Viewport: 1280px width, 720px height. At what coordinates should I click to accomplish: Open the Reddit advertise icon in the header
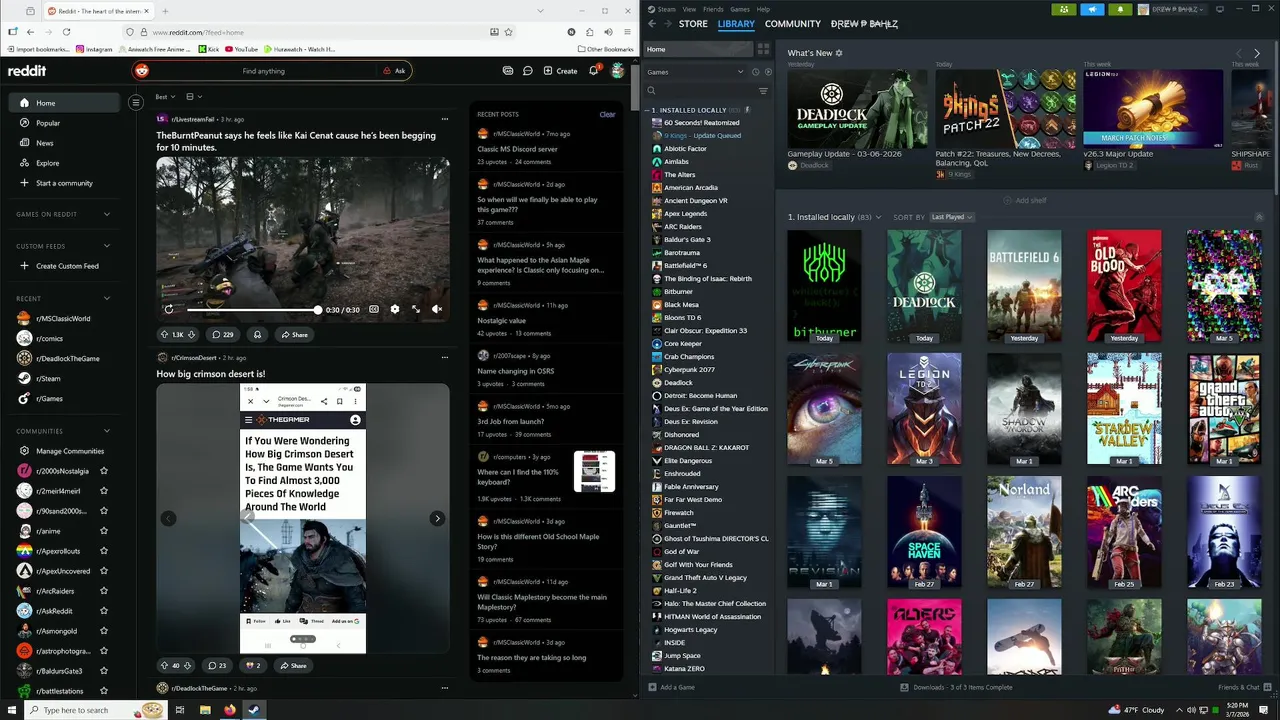tap(508, 71)
